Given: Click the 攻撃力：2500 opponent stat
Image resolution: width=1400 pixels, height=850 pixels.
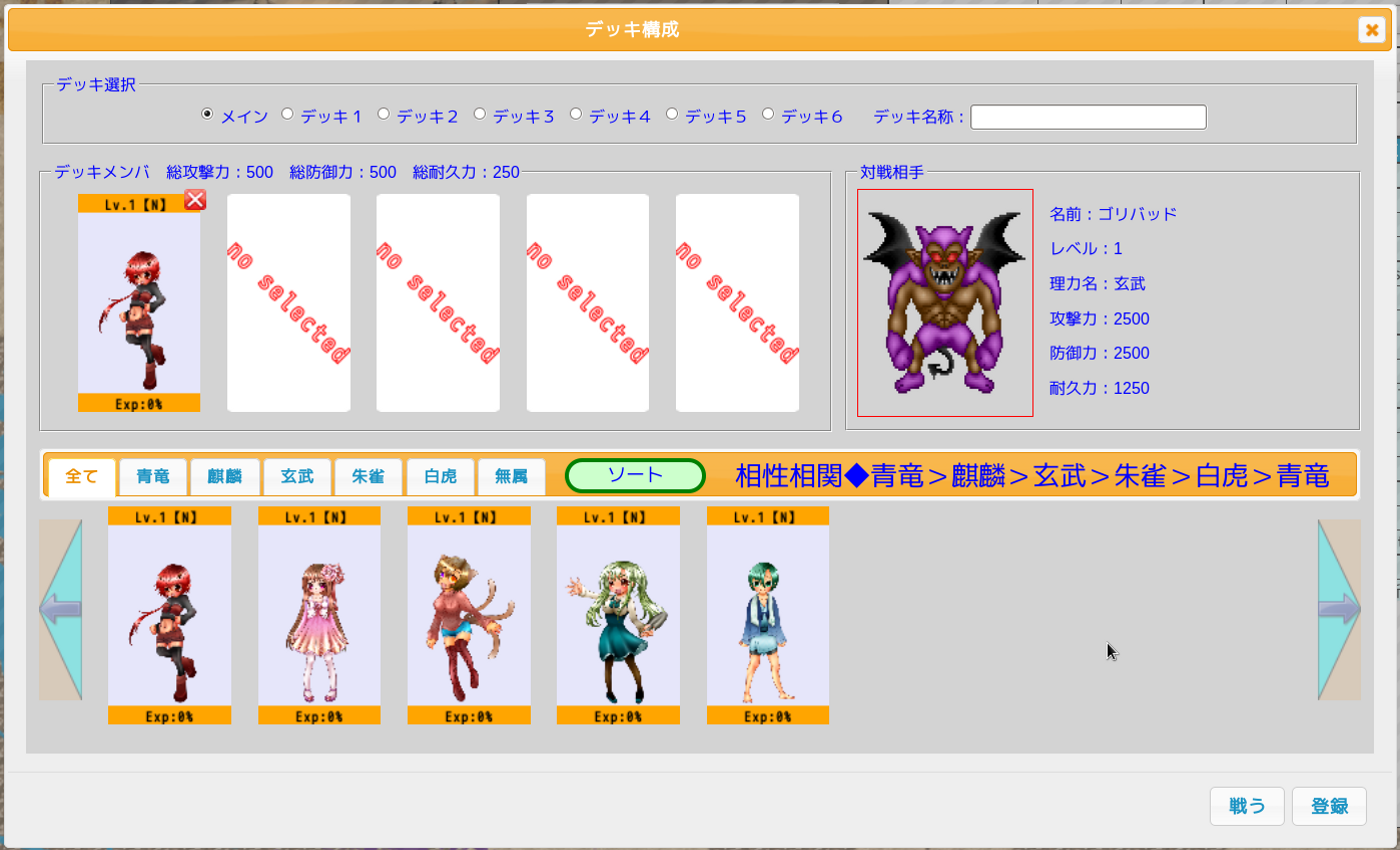Looking at the screenshot, I should 1099,319.
